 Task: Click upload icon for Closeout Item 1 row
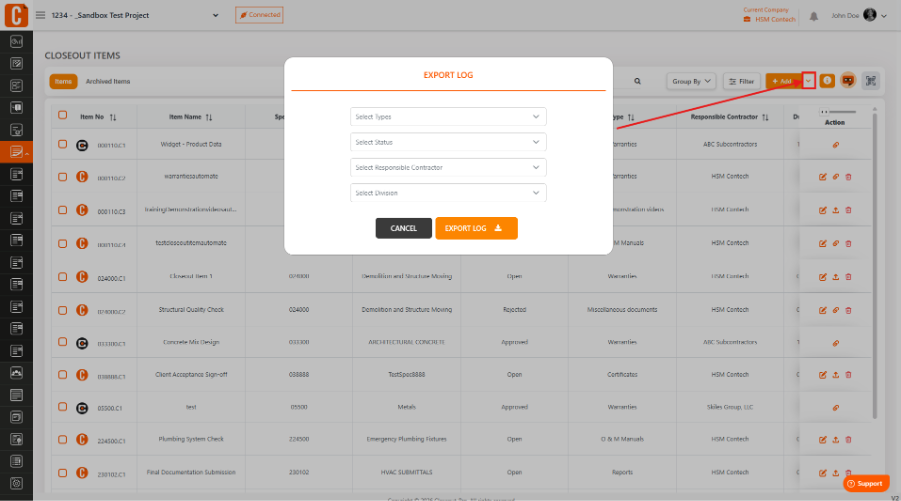[835, 277]
